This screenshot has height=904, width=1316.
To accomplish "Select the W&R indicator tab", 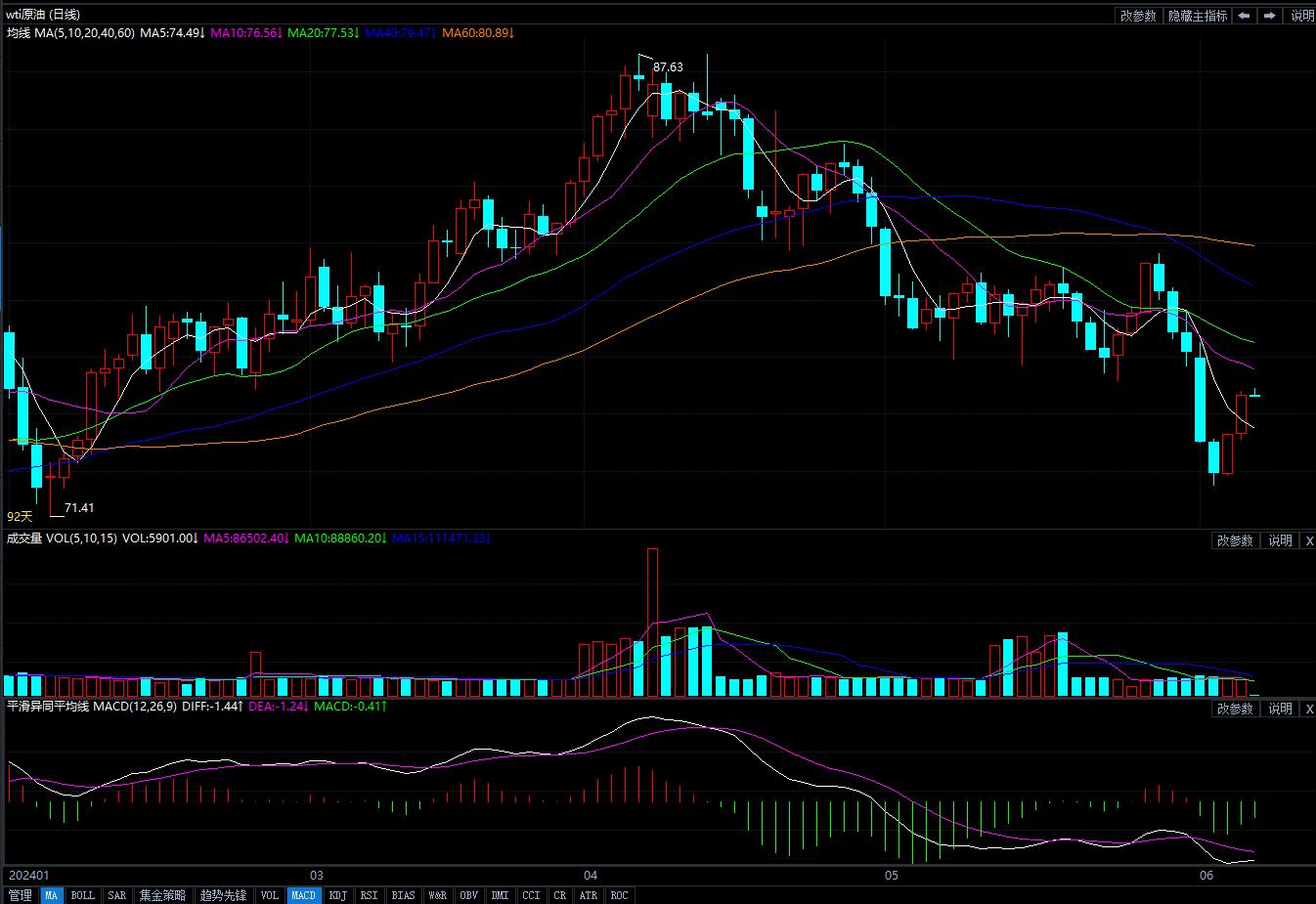I will [x=437, y=895].
